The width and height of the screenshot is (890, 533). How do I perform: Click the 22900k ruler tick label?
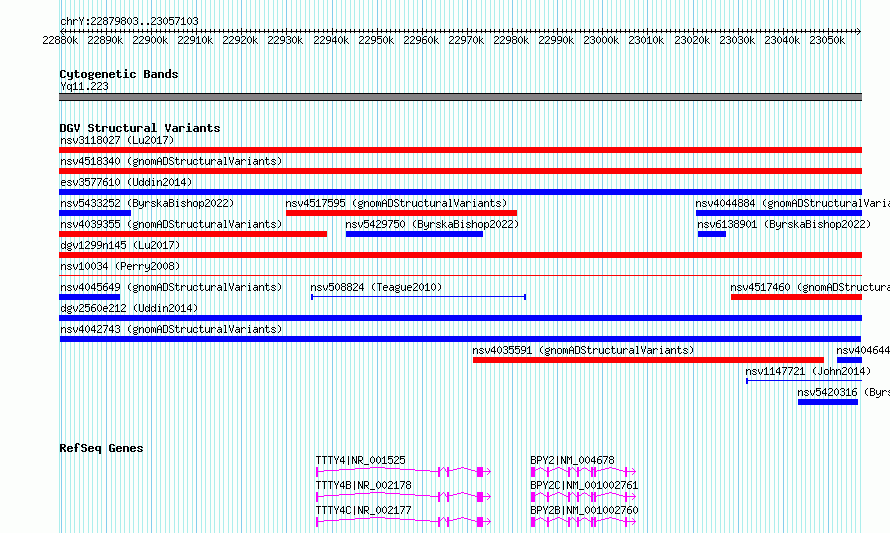(x=150, y=40)
